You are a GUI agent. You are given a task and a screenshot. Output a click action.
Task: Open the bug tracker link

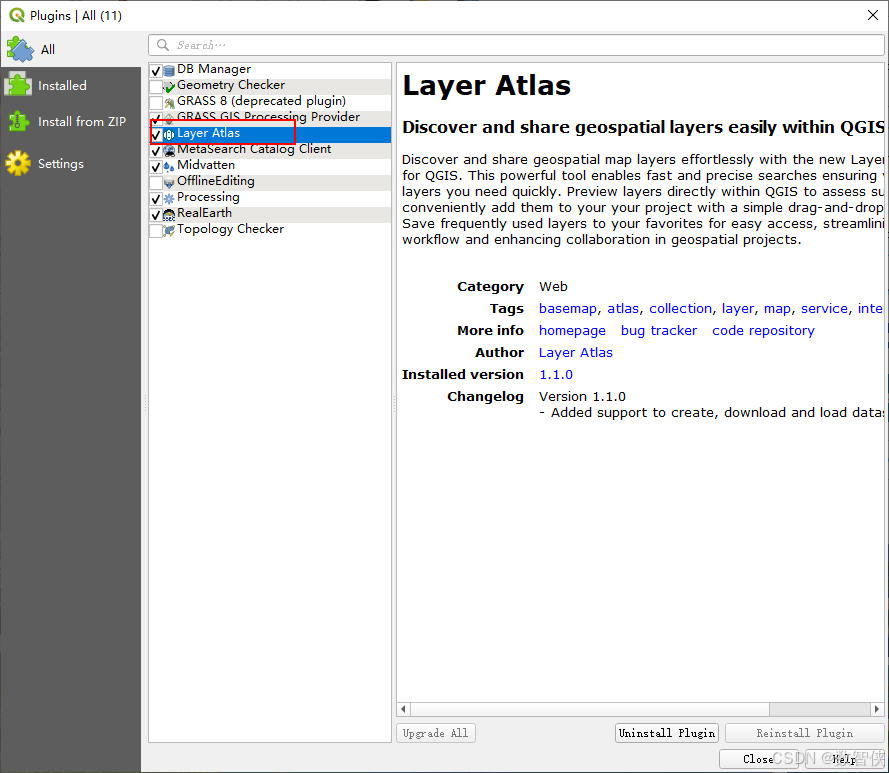tap(659, 331)
